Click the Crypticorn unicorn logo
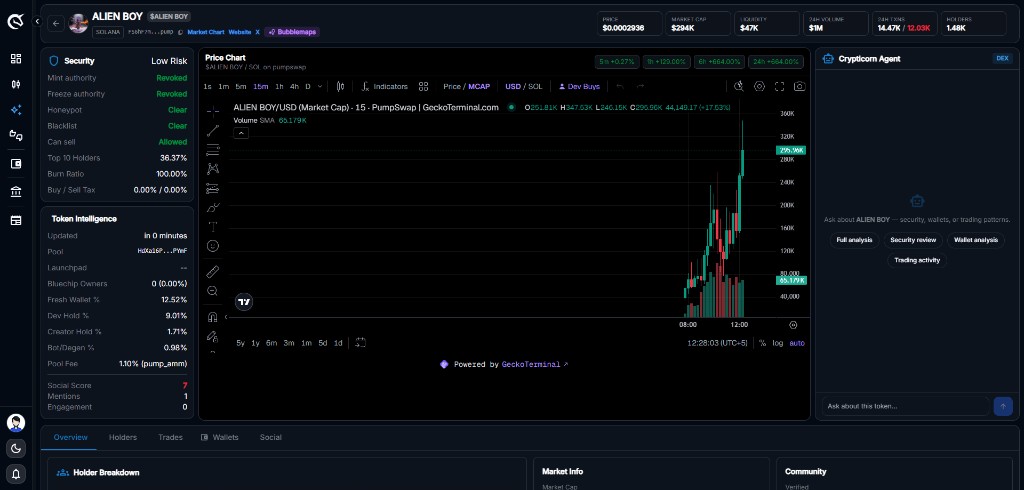 pyautogui.click(x=16, y=22)
